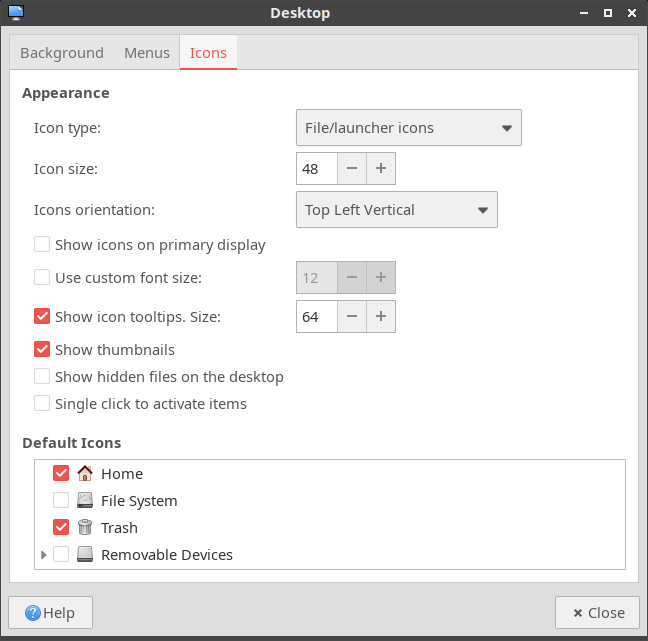Enable Single click to activate items
This screenshot has width=648, height=641.
point(42,404)
